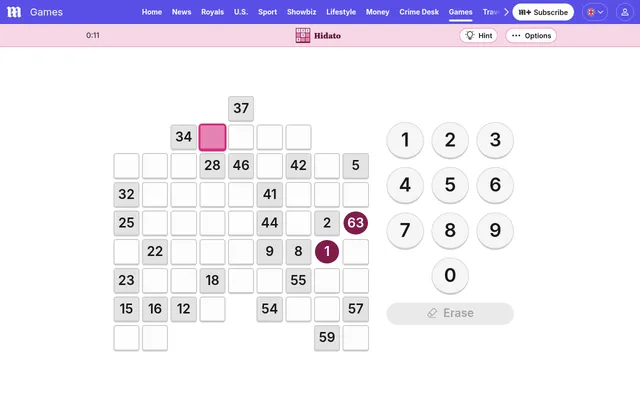Select the empty cell right of 12
Viewport: 640px width, 400px height.
[212, 309]
